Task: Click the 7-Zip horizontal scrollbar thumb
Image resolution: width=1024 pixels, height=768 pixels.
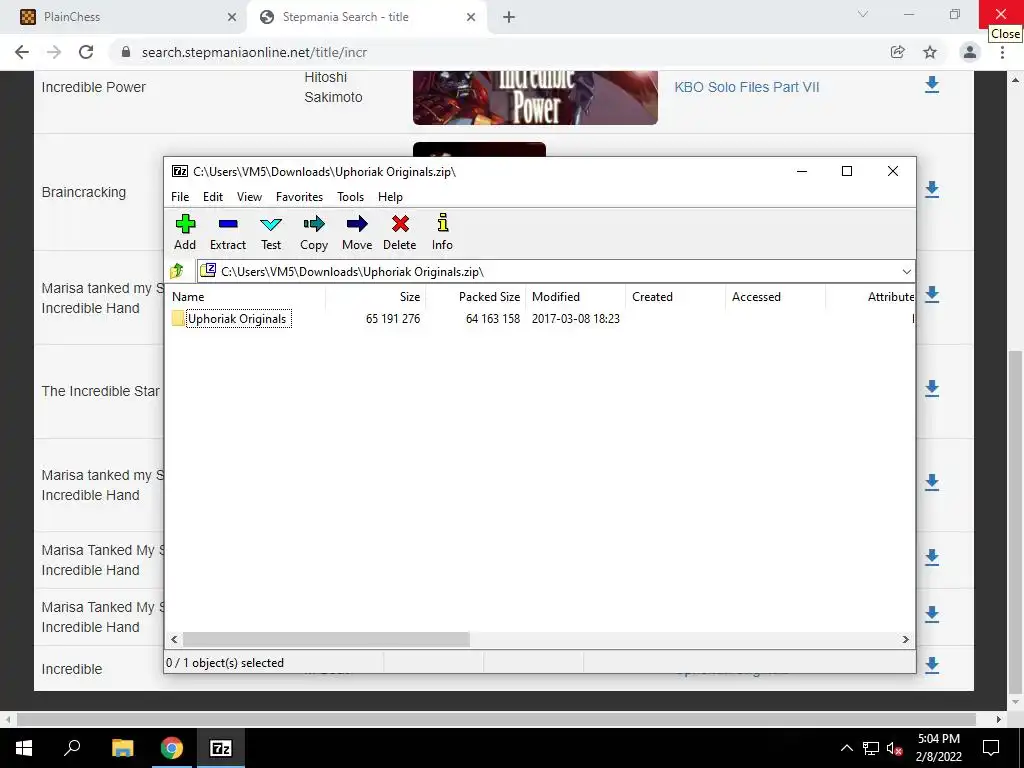Action: pyautogui.click(x=326, y=639)
